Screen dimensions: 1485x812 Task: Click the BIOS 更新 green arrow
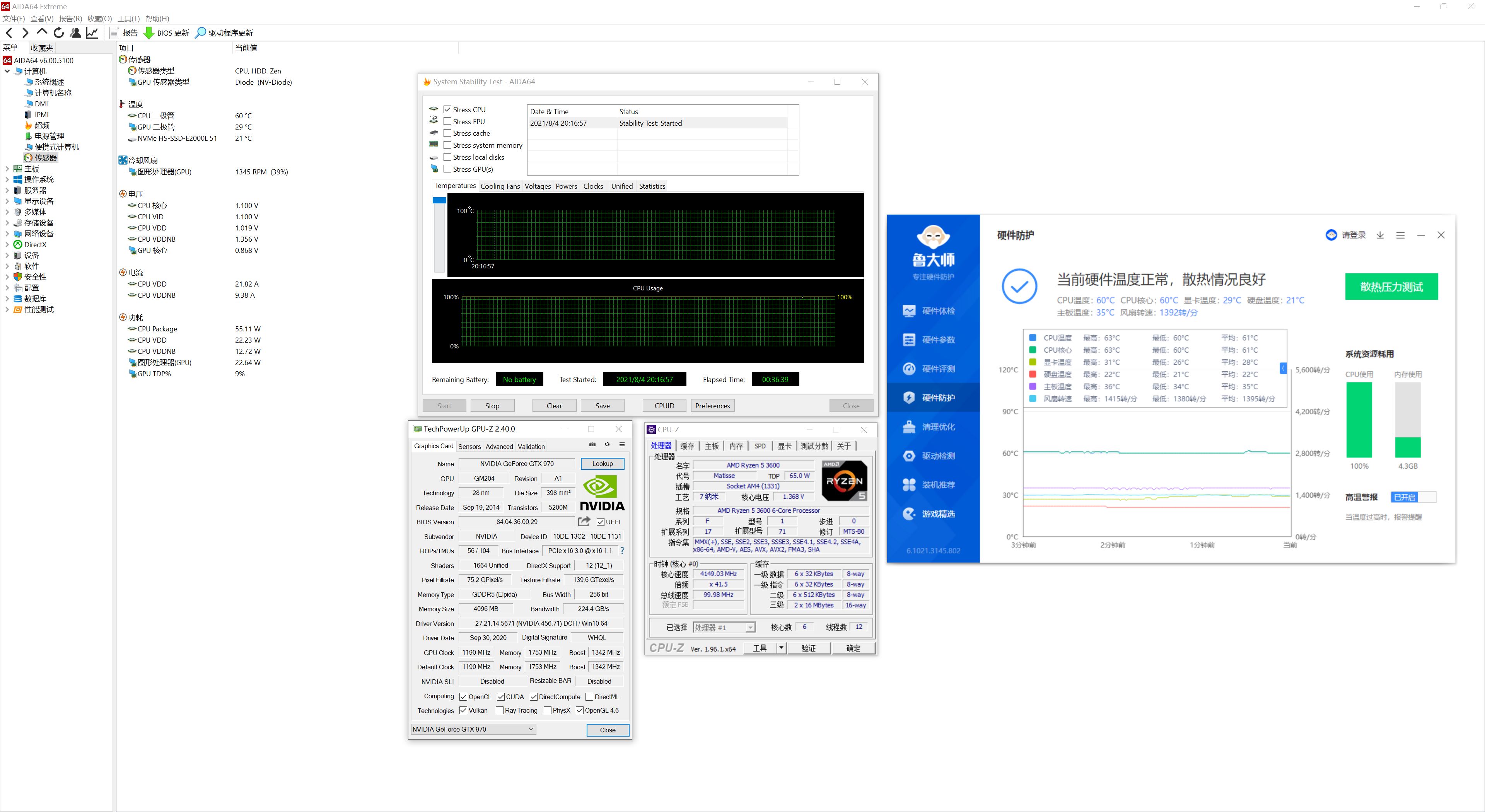[x=148, y=33]
